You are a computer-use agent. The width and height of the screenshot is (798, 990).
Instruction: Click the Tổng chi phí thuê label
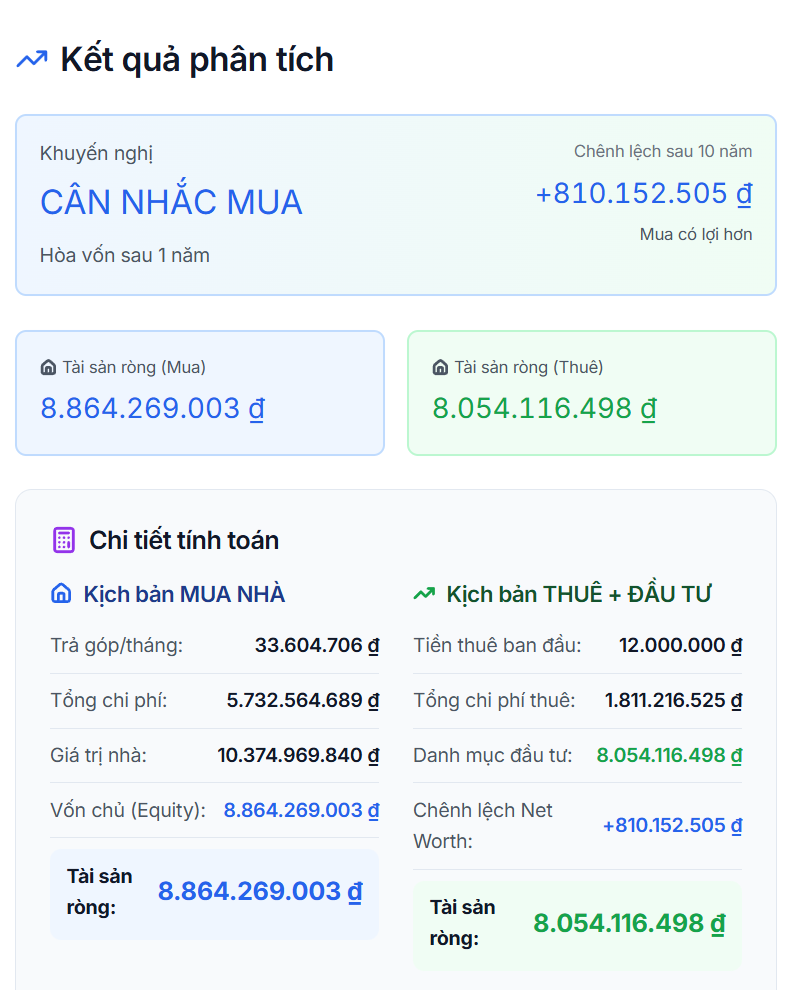coord(494,700)
